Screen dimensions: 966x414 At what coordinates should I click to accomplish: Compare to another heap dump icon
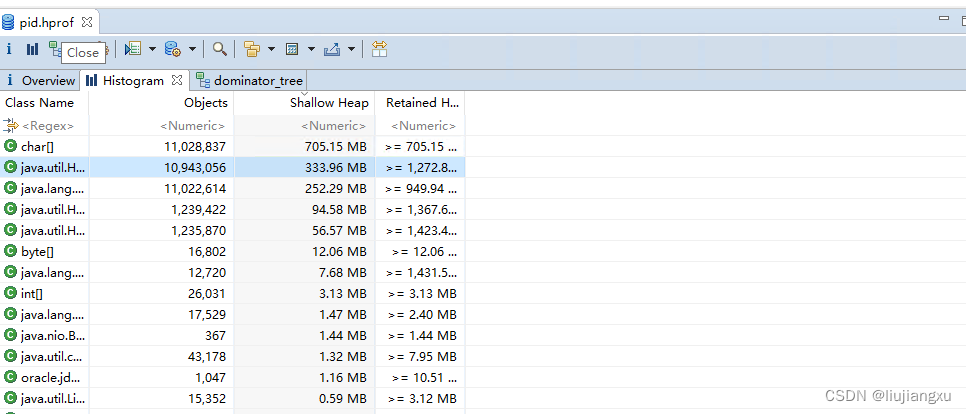pyautogui.click(x=380, y=49)
